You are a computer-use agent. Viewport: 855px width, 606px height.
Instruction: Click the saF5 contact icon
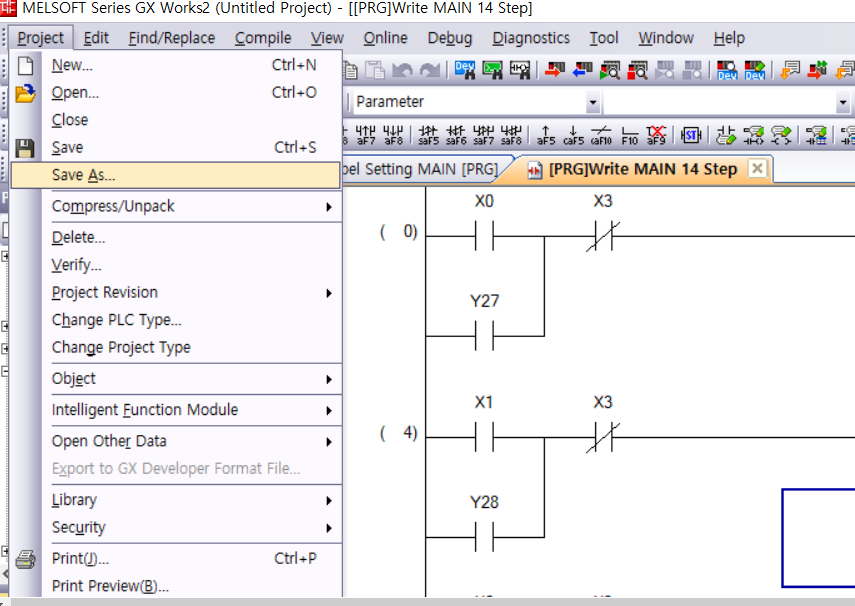tap(428, 135)
